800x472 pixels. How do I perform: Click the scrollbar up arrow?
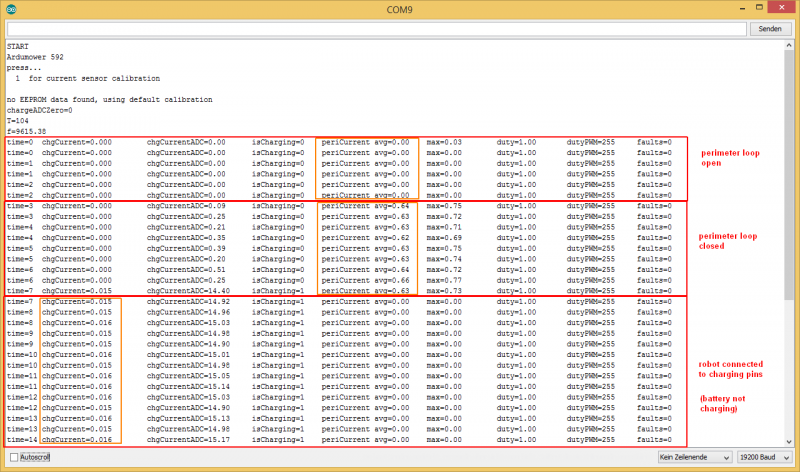(x=789, y=45)
